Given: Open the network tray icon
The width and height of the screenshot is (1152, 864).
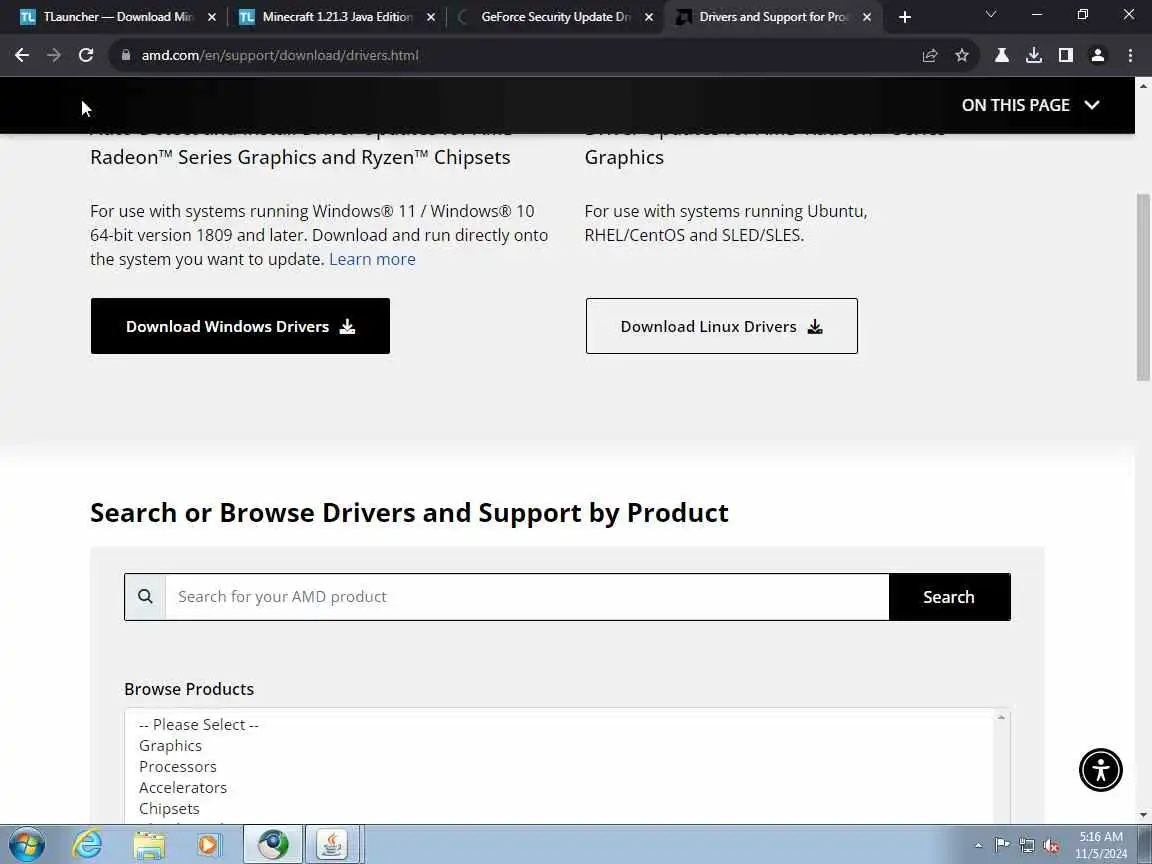Looking at the screenshot, I should tap(1027, 846).
